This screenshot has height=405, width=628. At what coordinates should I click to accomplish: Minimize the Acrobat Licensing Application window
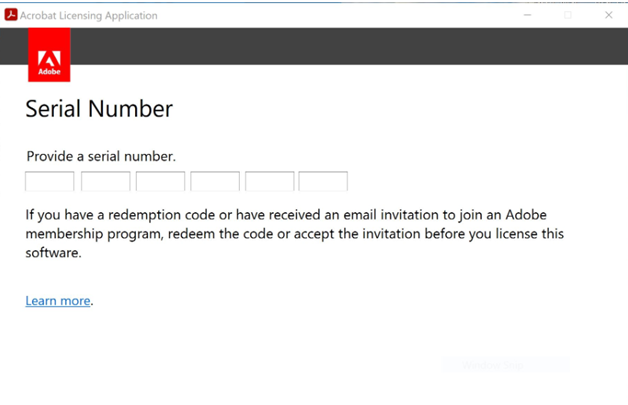tap(527, 15)
